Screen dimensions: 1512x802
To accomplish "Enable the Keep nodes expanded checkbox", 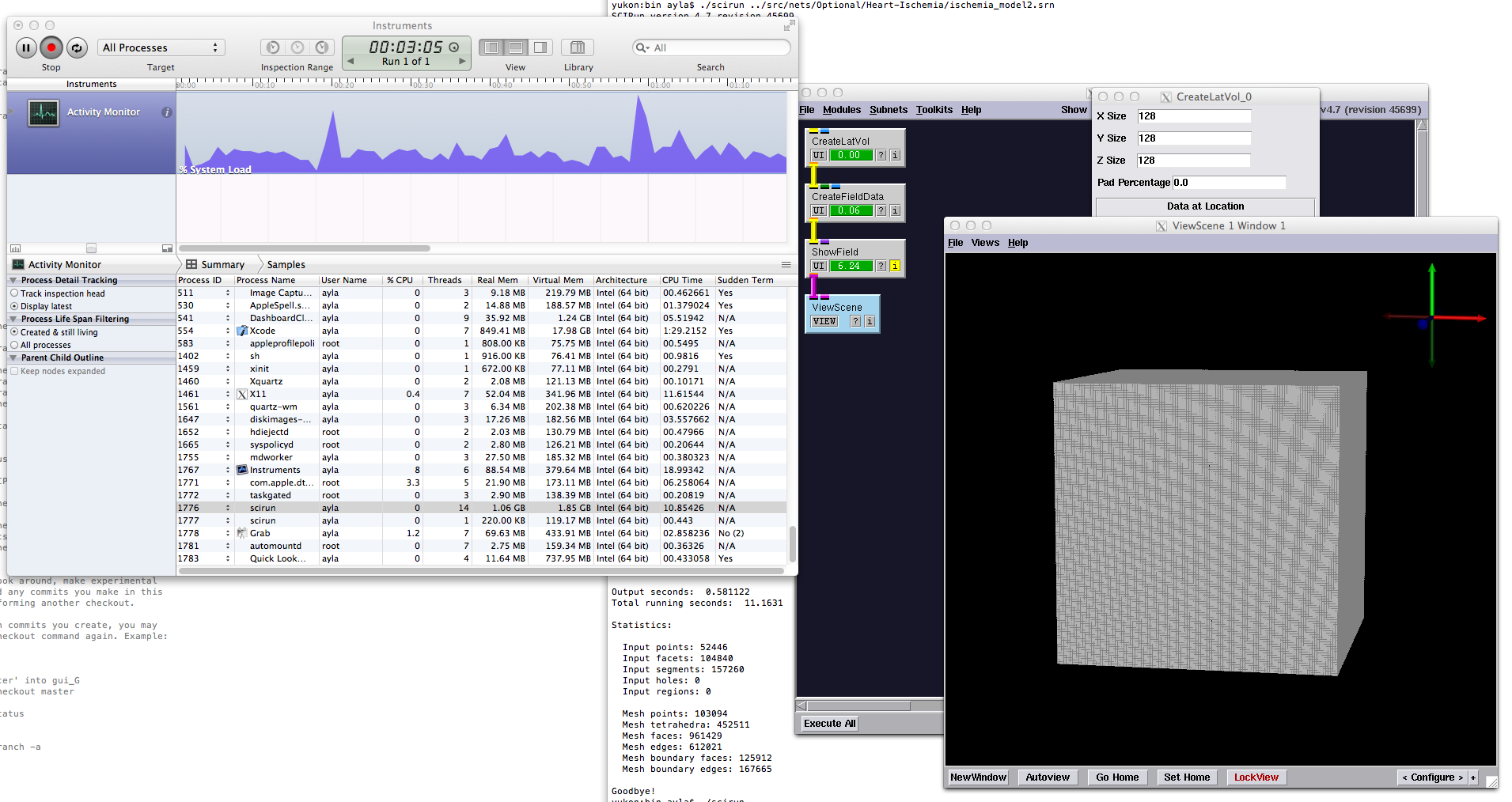I will (x=14, y=371).
